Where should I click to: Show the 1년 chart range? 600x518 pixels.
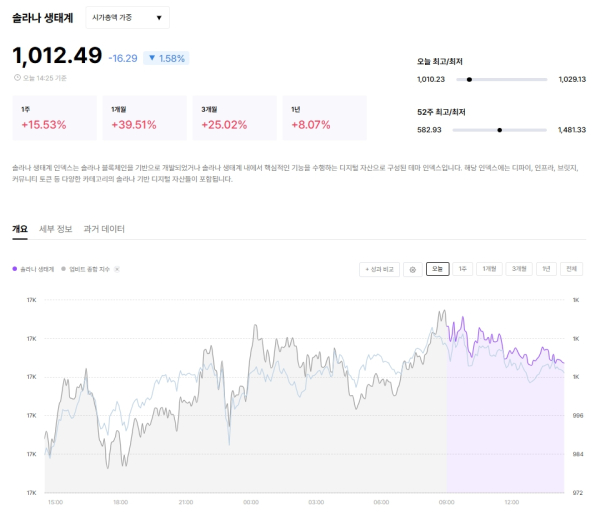(x=546, y=269)
